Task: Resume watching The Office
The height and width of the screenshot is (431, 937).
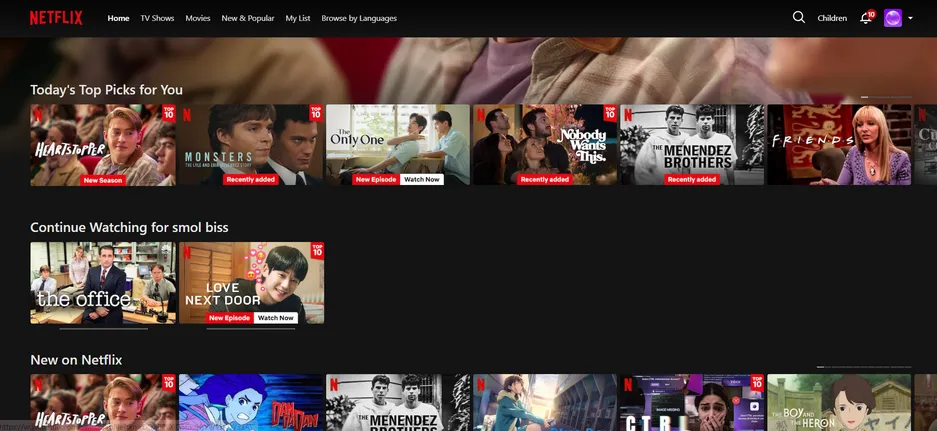Action: pos(102,282)
